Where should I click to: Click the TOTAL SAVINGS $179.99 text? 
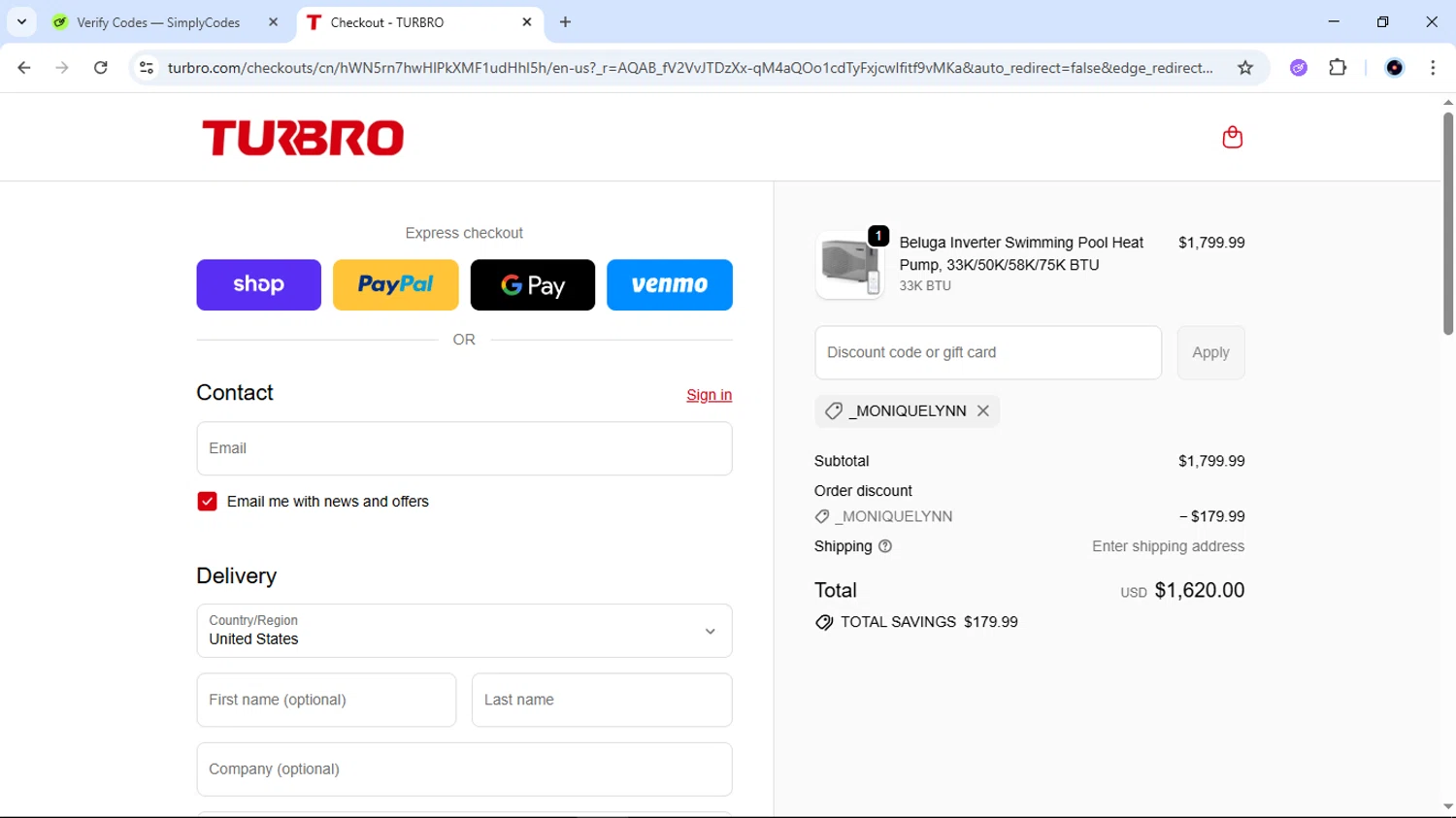pyautogui.click(x=929, y=622)
